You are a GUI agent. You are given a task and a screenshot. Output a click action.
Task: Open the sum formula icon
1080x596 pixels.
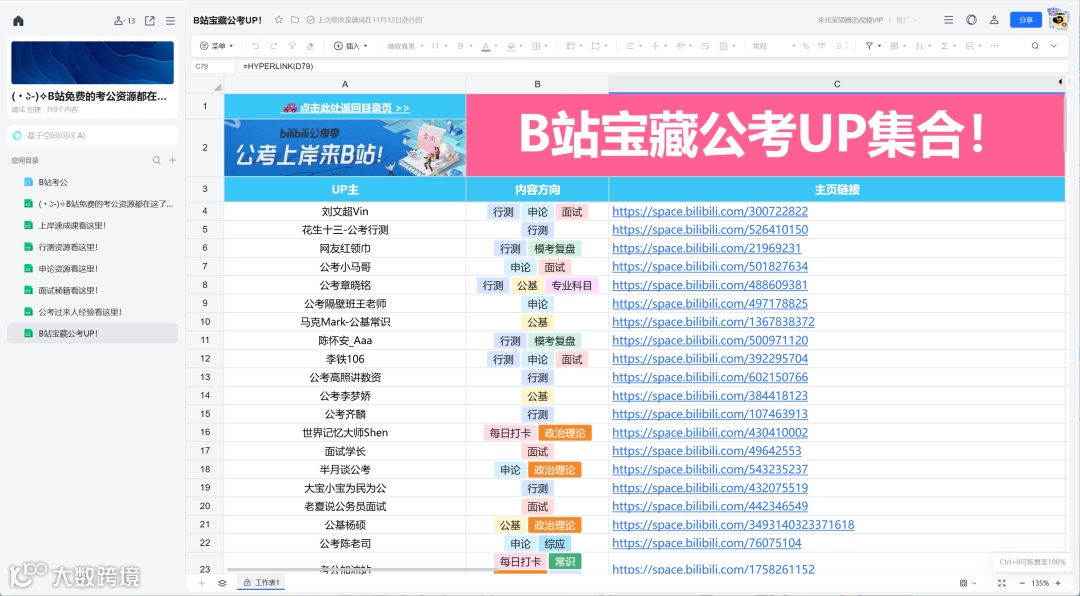(947, 46)
